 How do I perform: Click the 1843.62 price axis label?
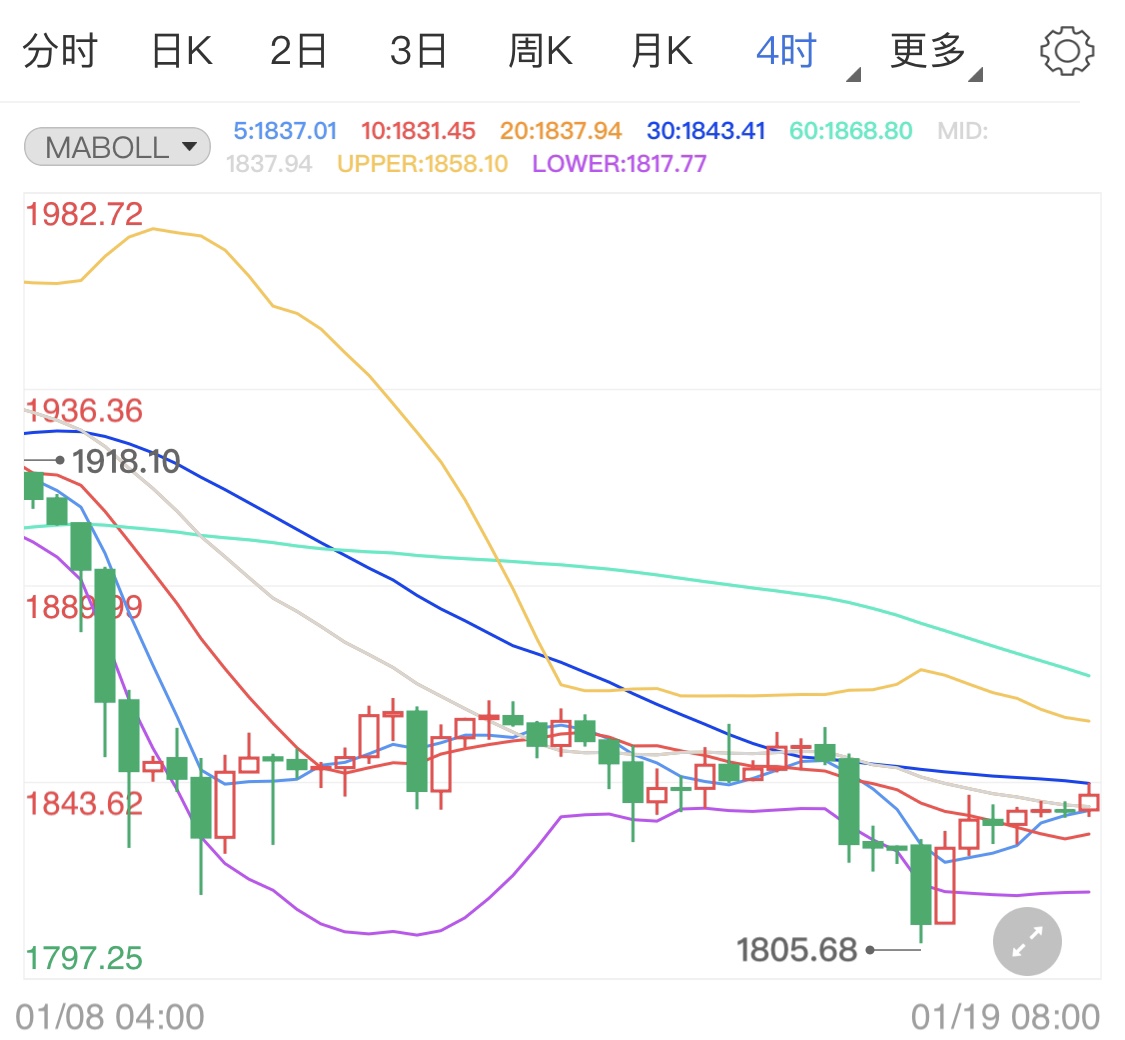click(x=84, y=804)
